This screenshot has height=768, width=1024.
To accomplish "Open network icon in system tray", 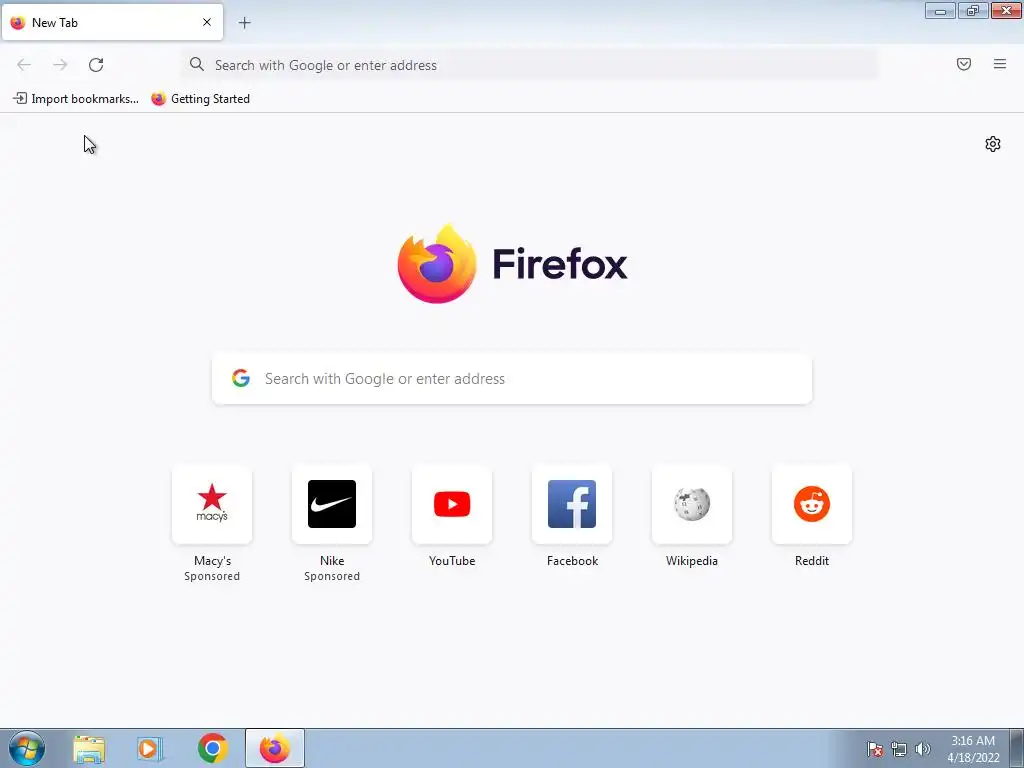I will click(899, 749).
